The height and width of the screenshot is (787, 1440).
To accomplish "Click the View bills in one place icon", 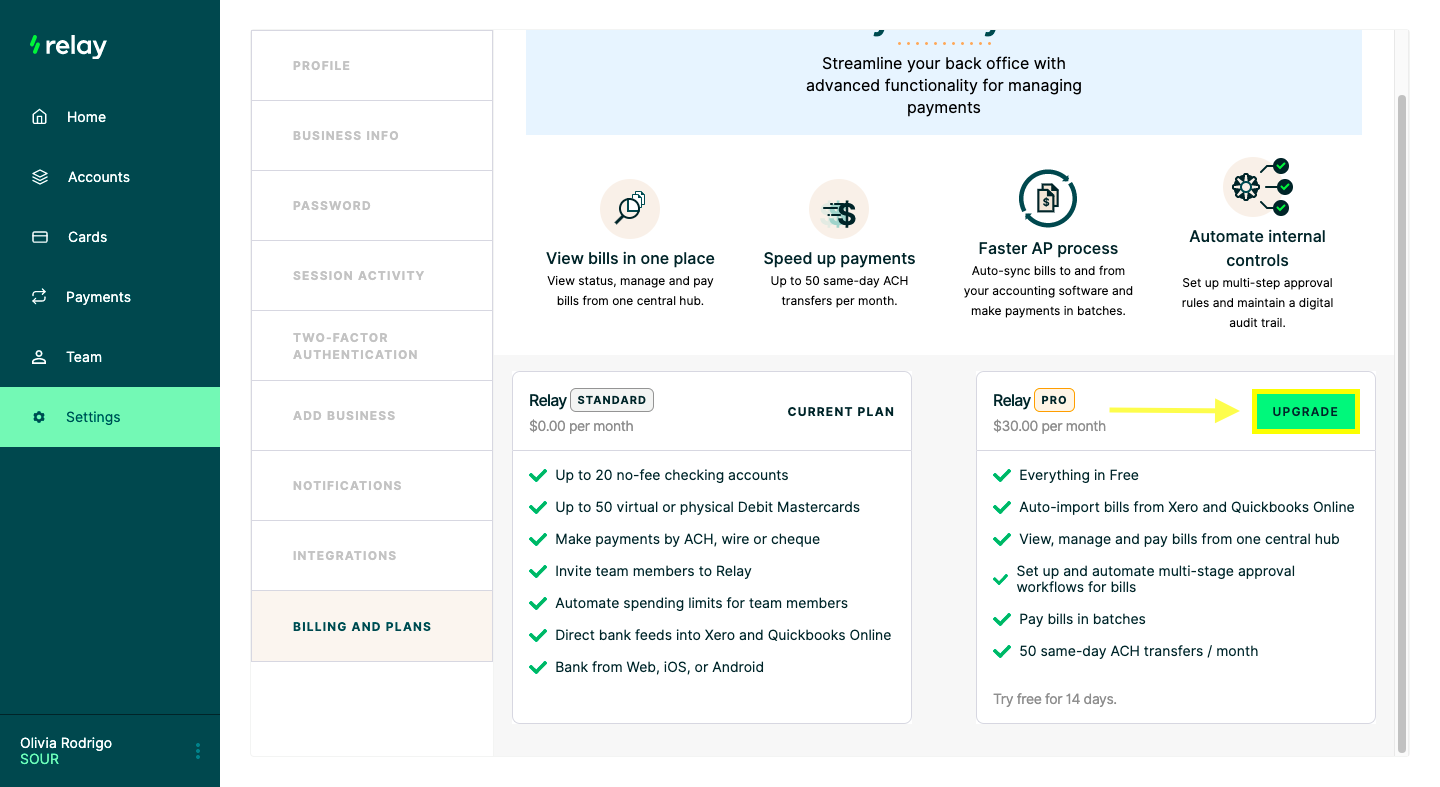I will coord(630,209).
